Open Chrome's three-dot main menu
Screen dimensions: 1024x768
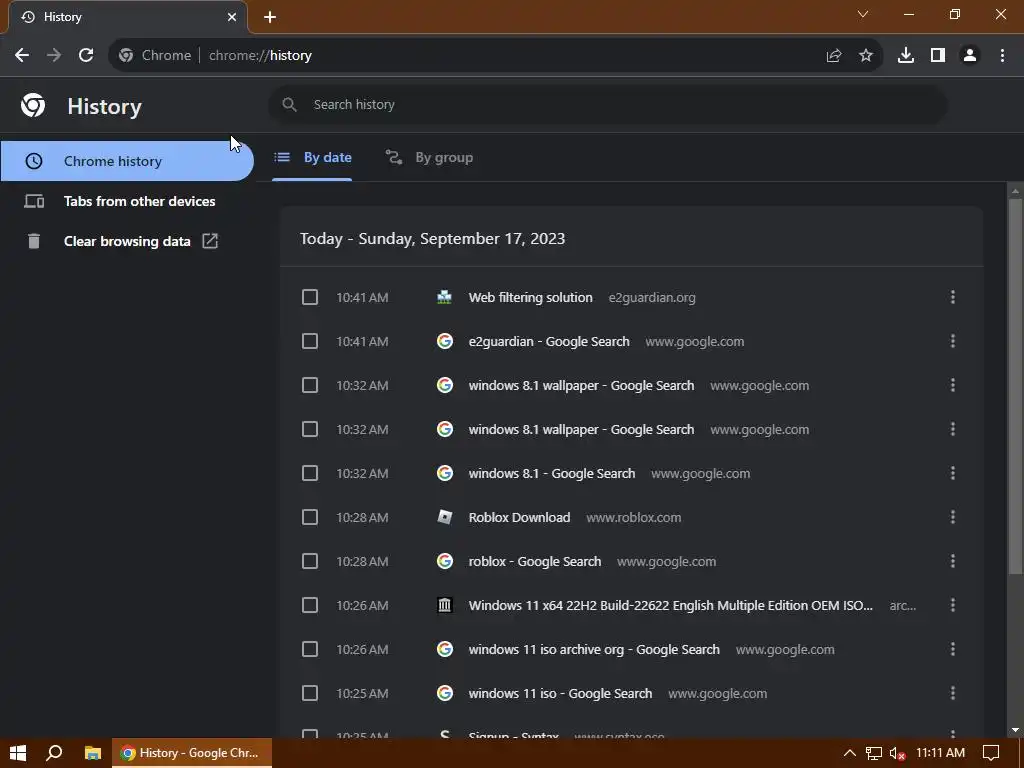pyautogui.click(x=1002, y=56)
